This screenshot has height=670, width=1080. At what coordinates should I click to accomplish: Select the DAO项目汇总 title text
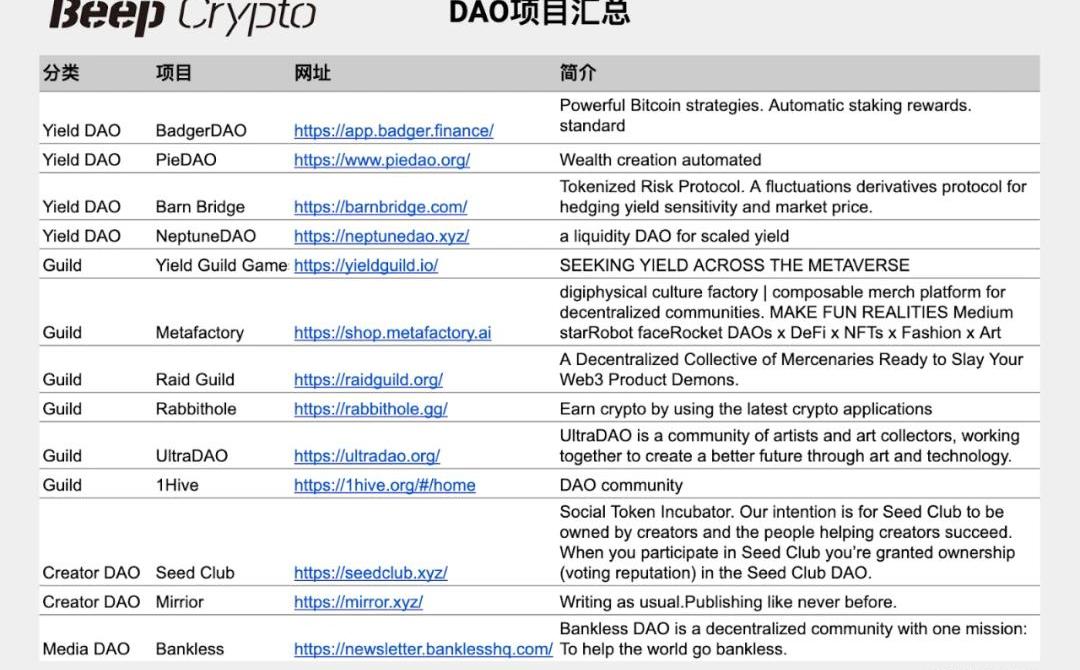(539, 12)
